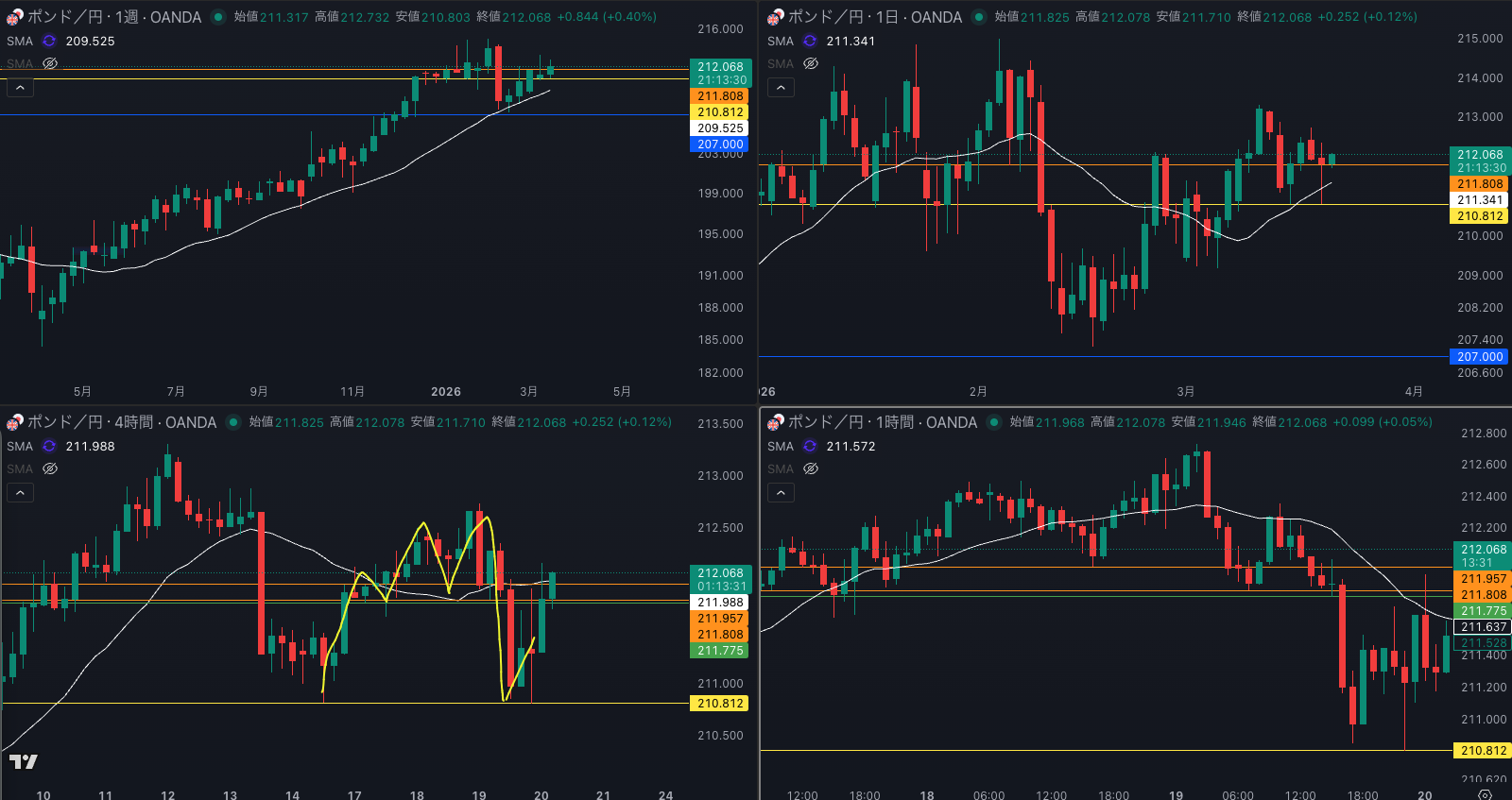Click the GBP/JPY flag icon on weekly chart
Viewport: 1512px width, 800px height.
click(14, 17)
